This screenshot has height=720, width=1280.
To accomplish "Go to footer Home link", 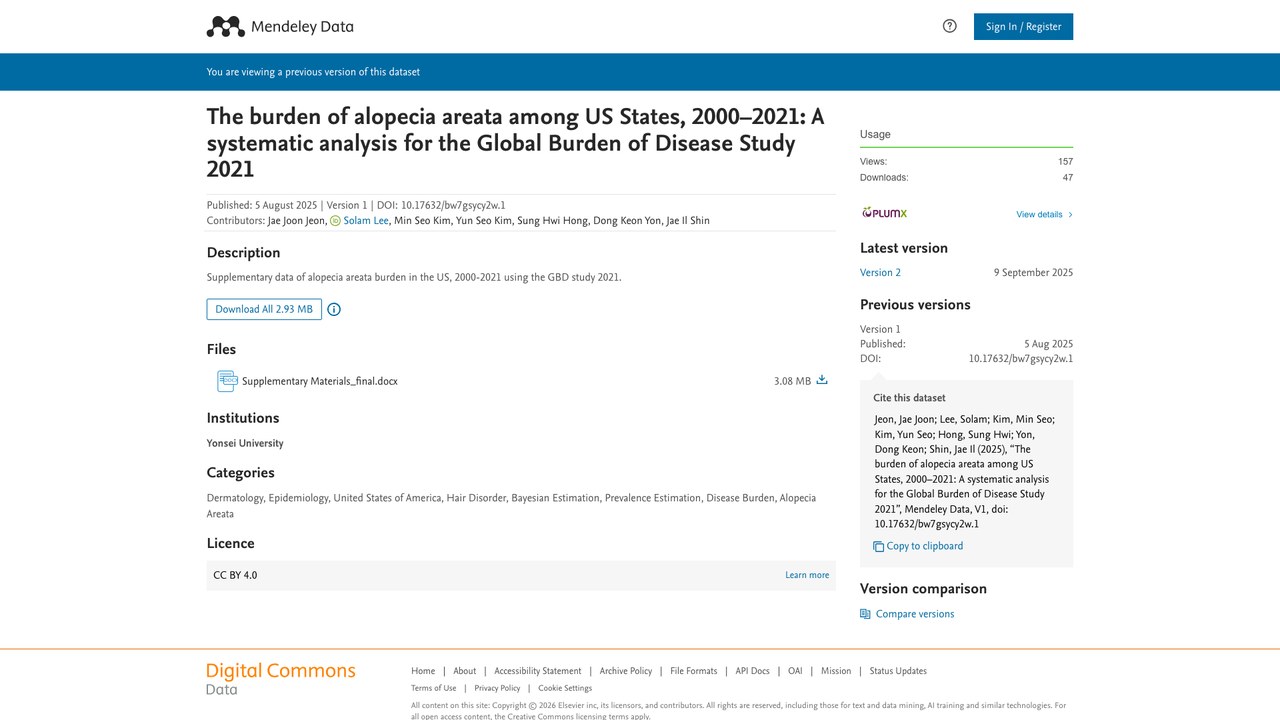I will [423, 671].
